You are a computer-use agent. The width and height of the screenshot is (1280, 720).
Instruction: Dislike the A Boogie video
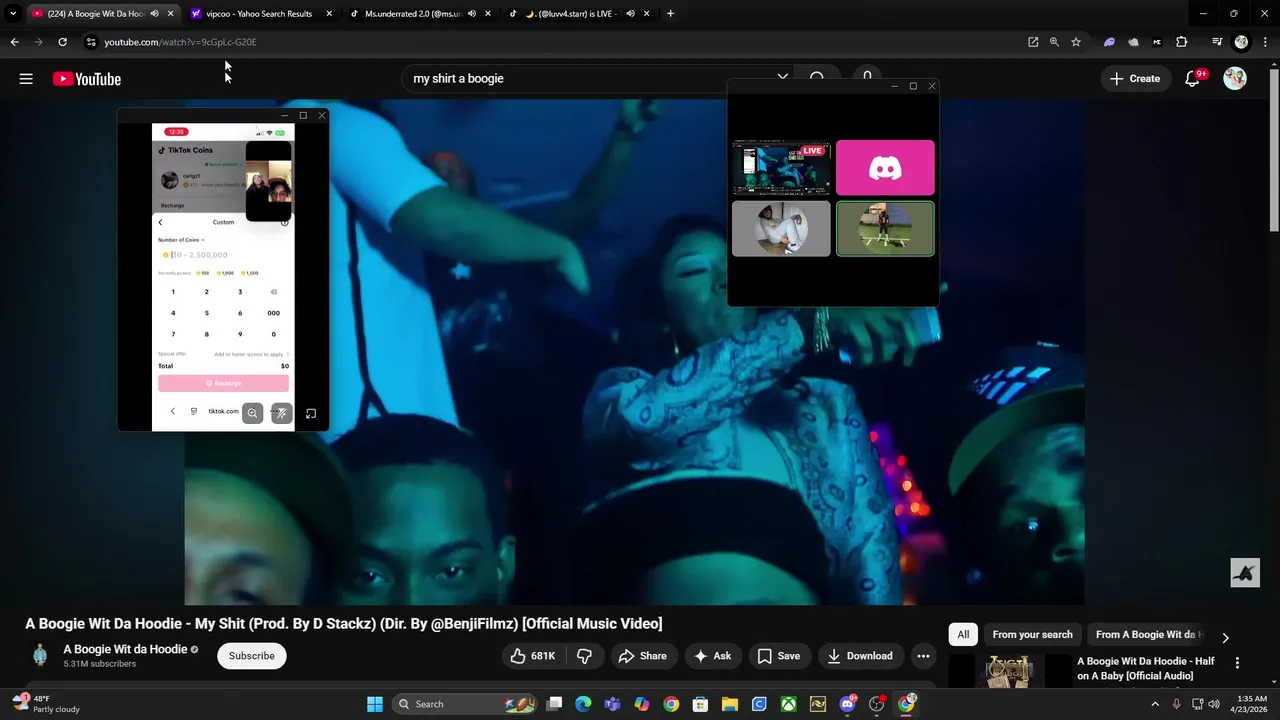[585, 656]
